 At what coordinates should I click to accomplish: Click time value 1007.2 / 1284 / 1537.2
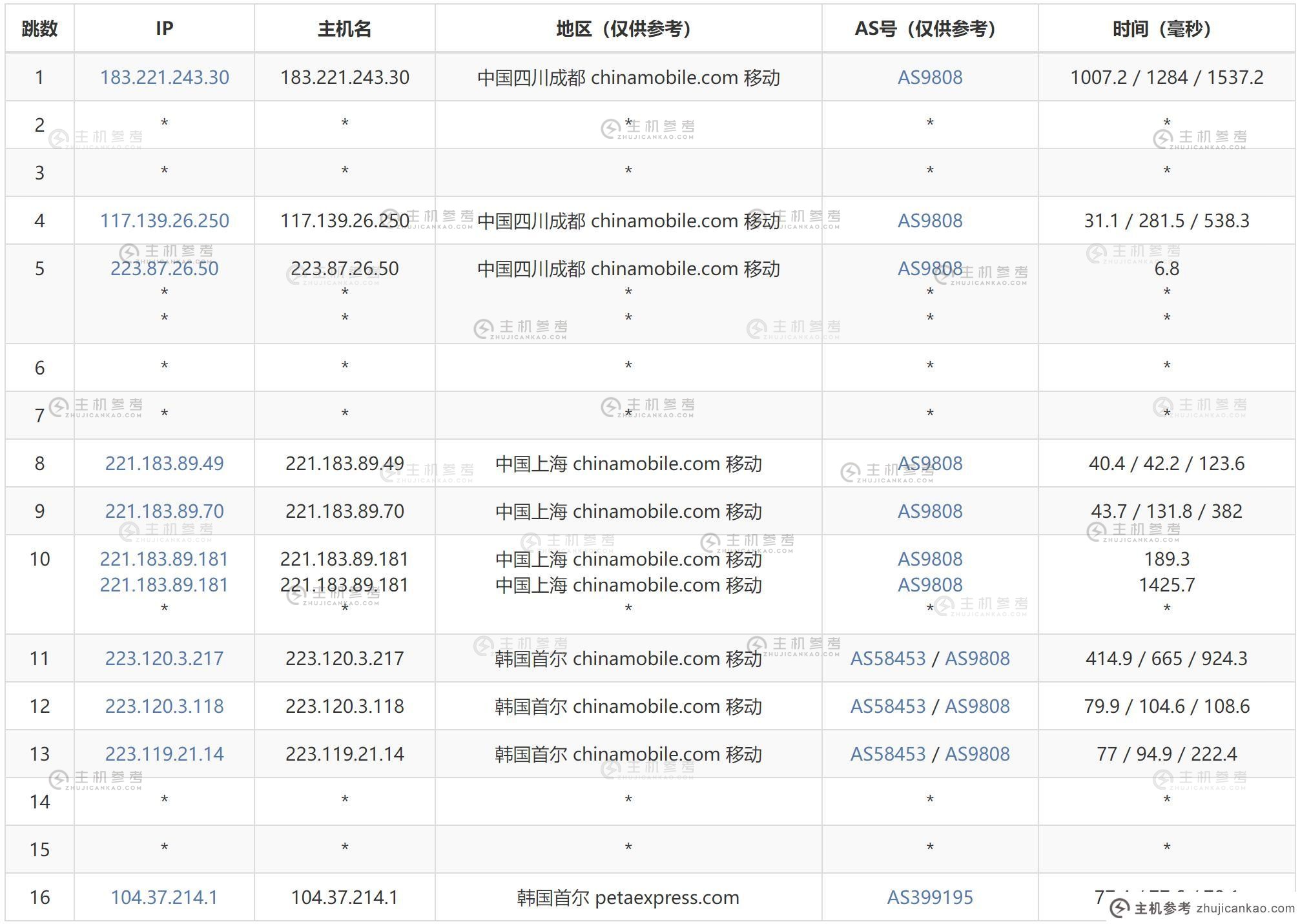point(1166,77)
